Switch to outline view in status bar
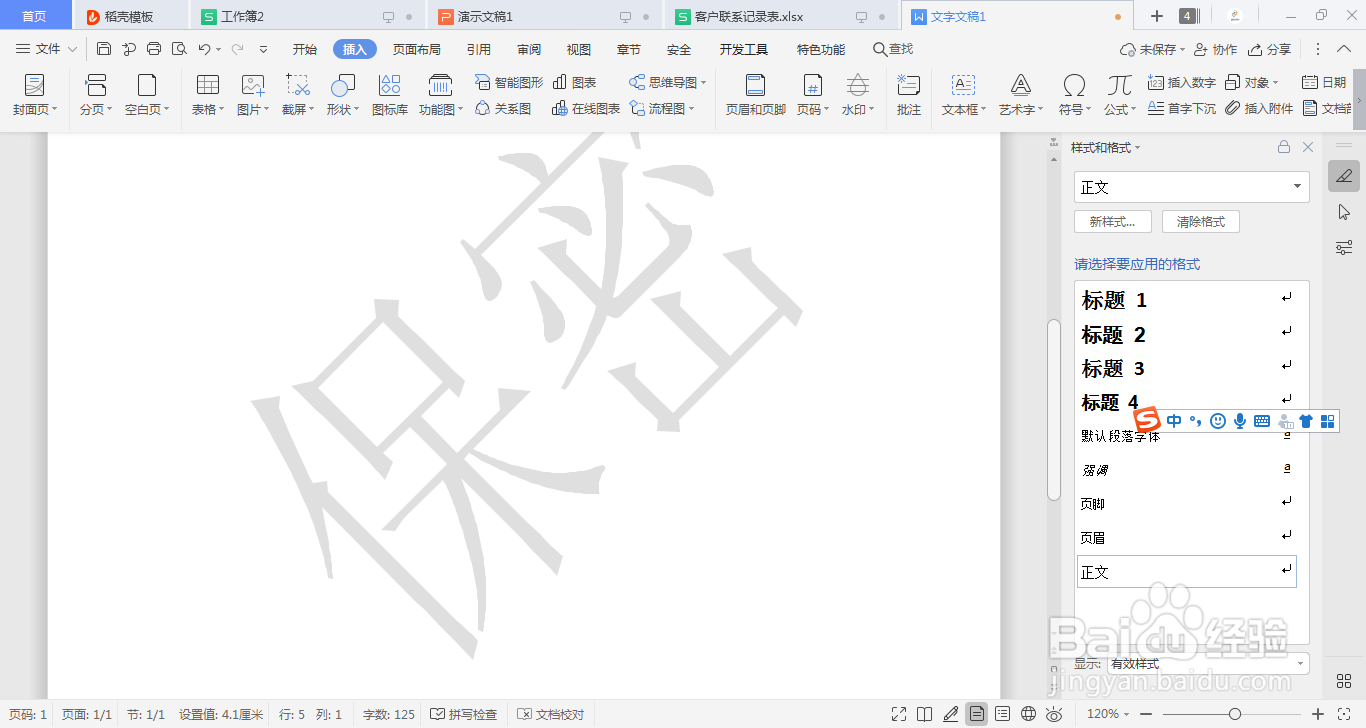 (x=1003, y=714)
